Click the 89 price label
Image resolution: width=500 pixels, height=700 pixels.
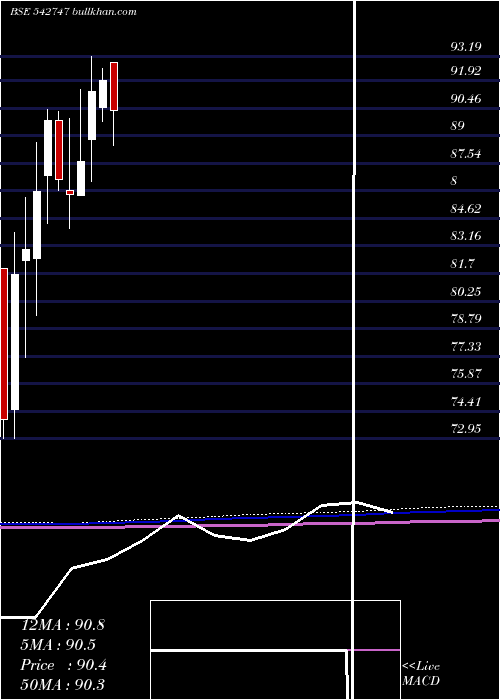(458, 126)
